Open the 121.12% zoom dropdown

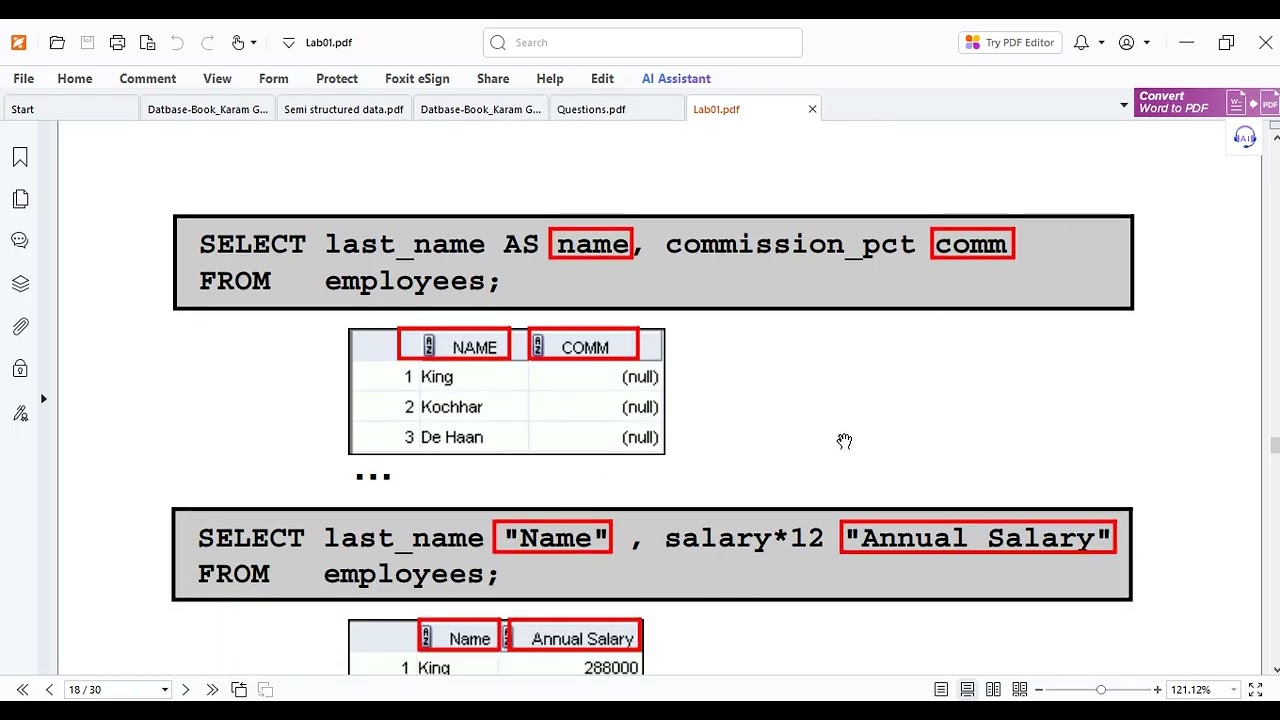tap(1234, 690)
